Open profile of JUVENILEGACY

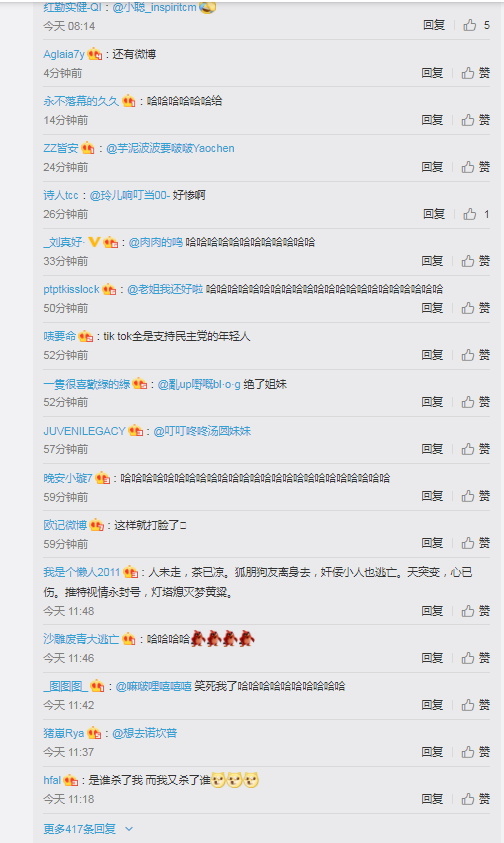(84, 431)
